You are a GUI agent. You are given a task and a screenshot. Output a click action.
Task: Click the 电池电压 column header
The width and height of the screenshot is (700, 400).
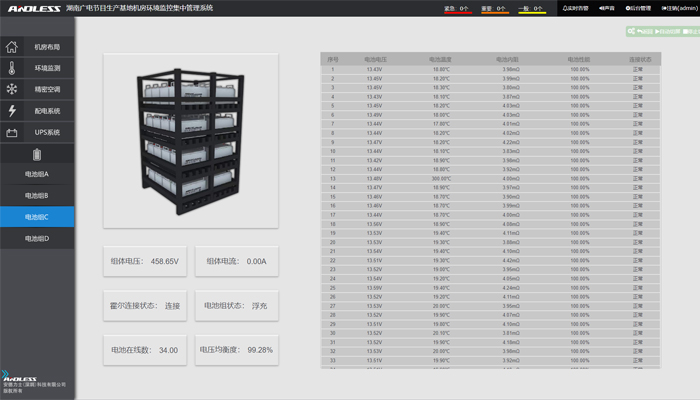(x=375, y=59)
